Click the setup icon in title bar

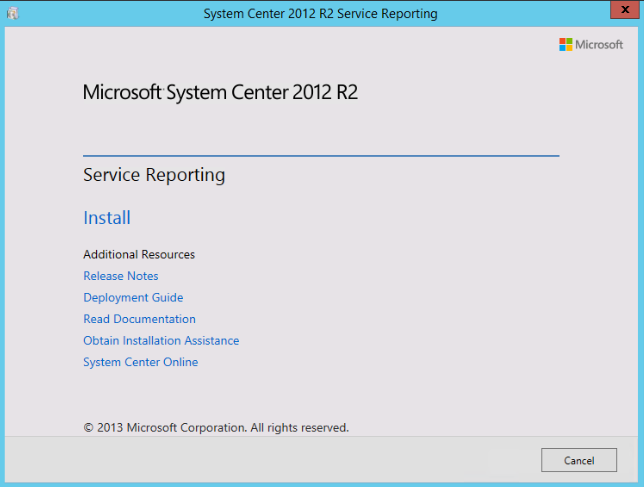tap(13, 13)
